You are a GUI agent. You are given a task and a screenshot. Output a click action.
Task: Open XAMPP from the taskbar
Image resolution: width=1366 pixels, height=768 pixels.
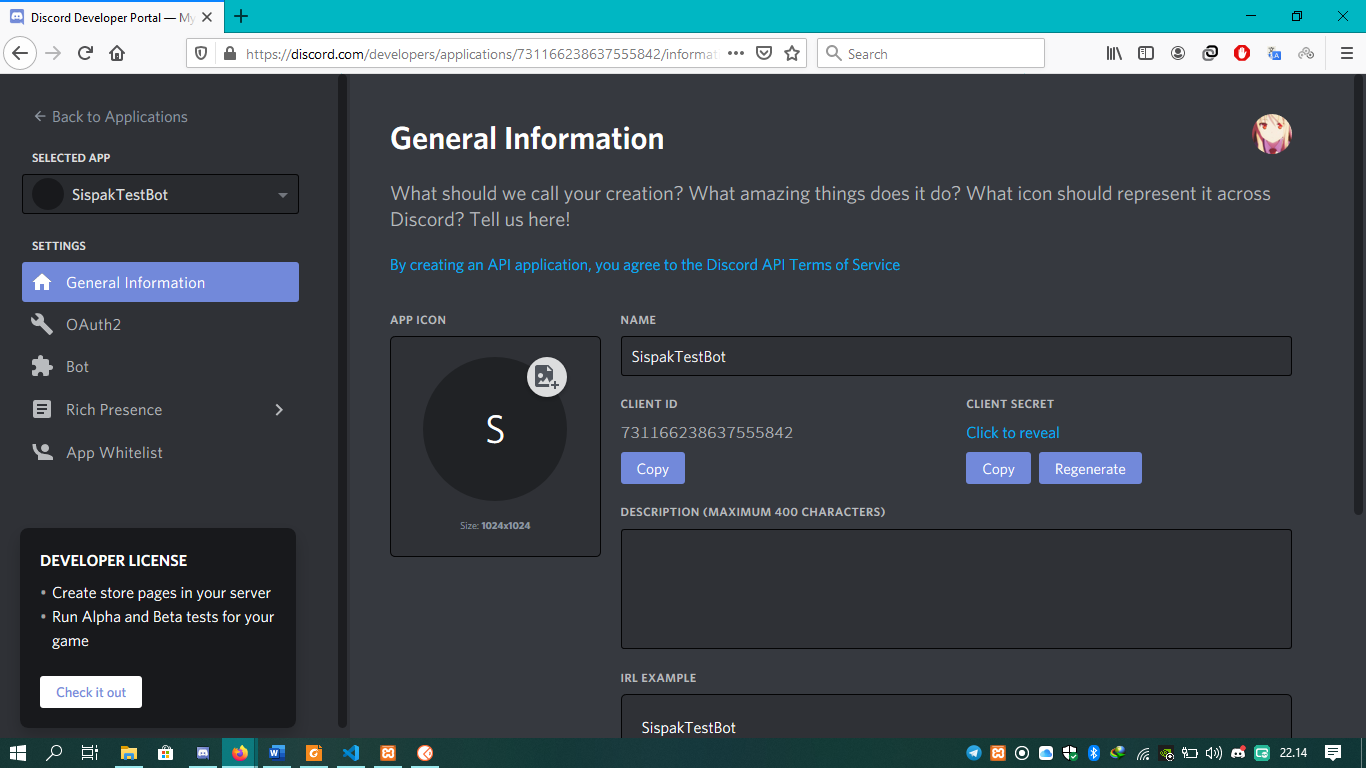[x=387, y=753]
